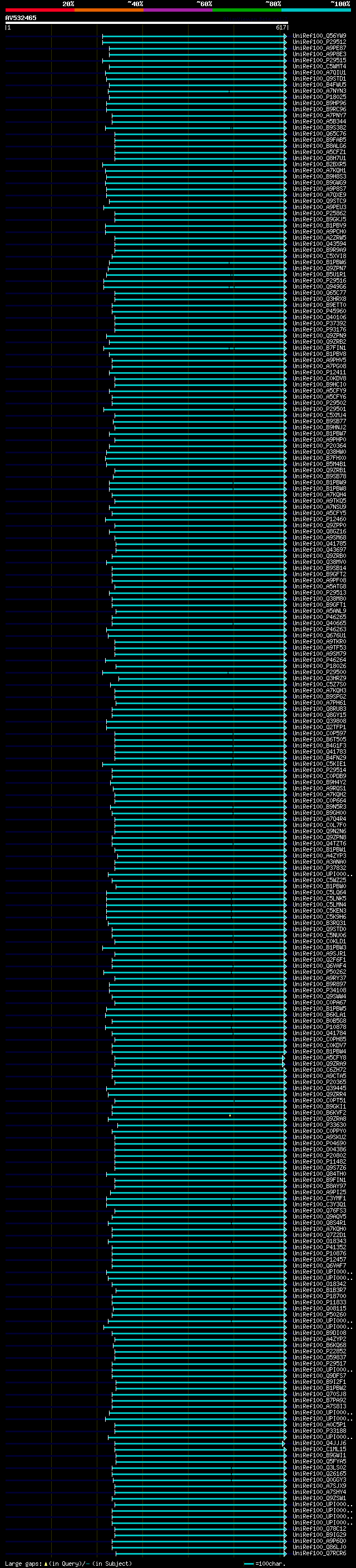Click hit name UniRef100_Q41783
Viewport: 356px width, 1568px height.
(x=319, y=752)
